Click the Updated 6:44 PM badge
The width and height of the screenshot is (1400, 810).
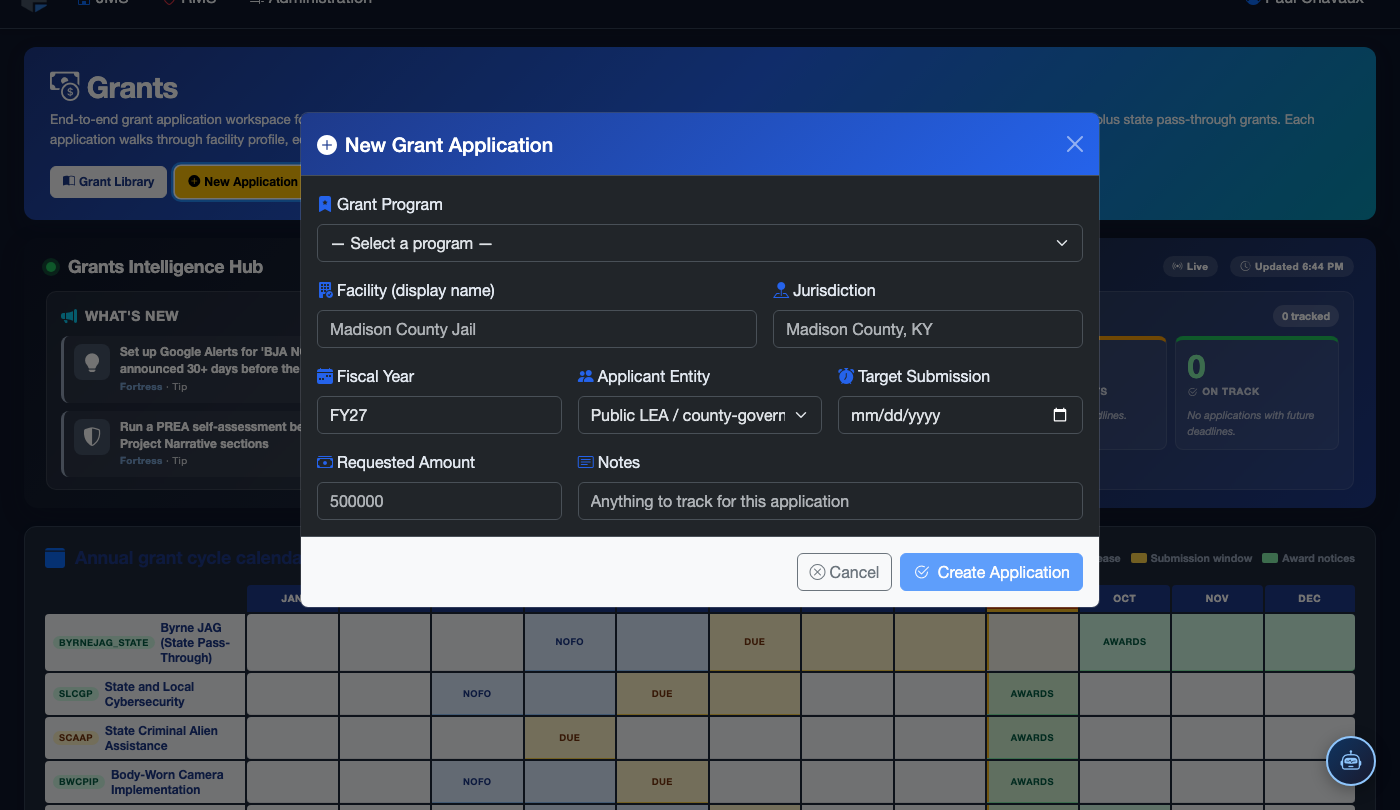tap(1292, 267)
